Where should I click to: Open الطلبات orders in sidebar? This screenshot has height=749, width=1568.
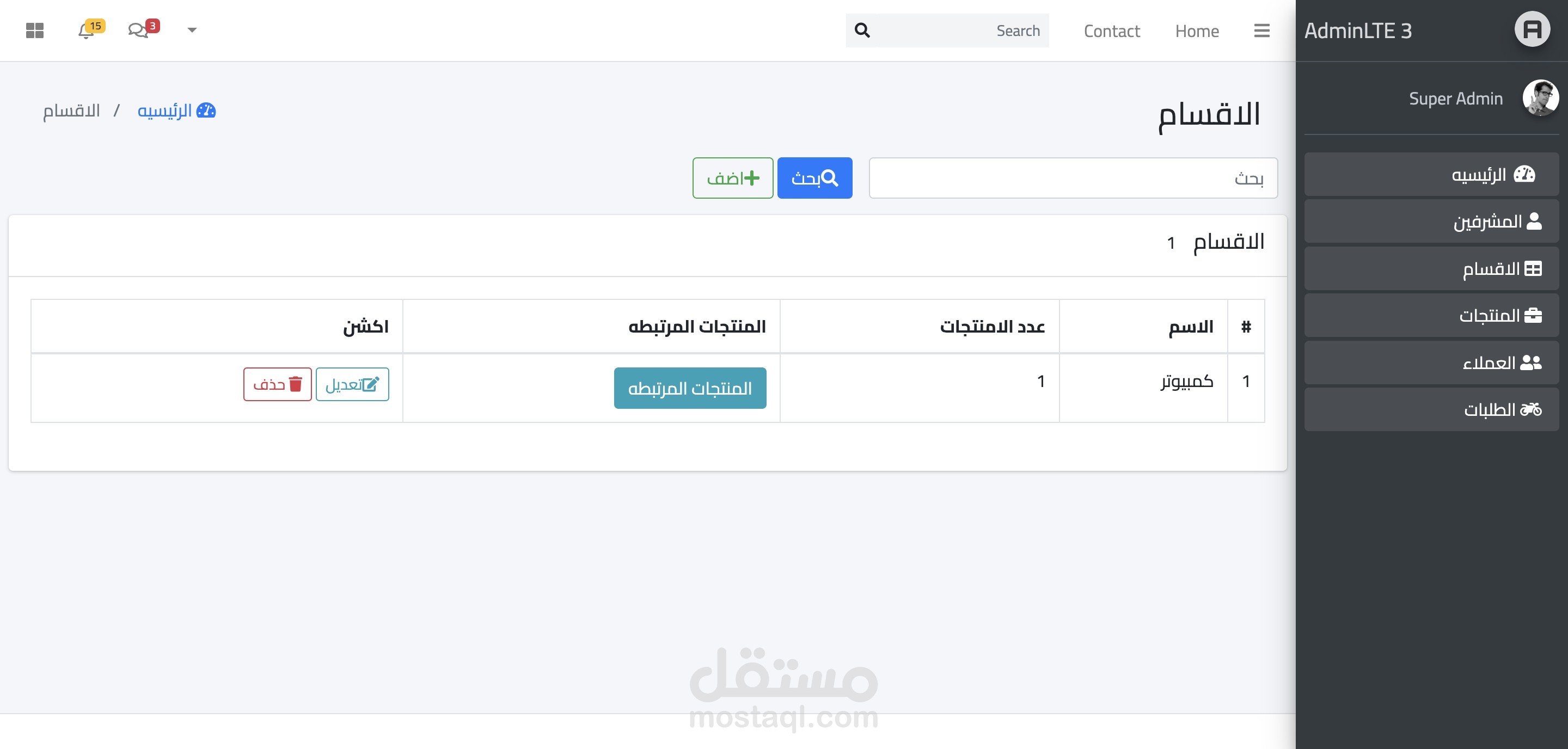(x=1431, y=409)
